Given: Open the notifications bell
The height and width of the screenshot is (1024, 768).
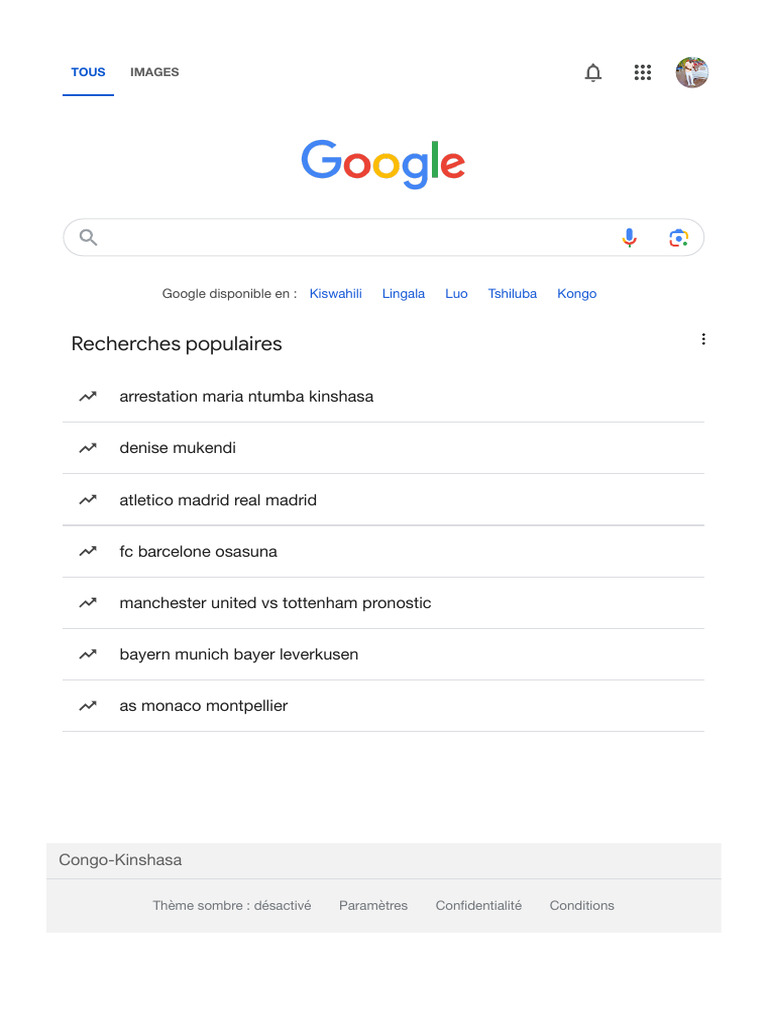Looking at the screenshot, I should 593,73.
